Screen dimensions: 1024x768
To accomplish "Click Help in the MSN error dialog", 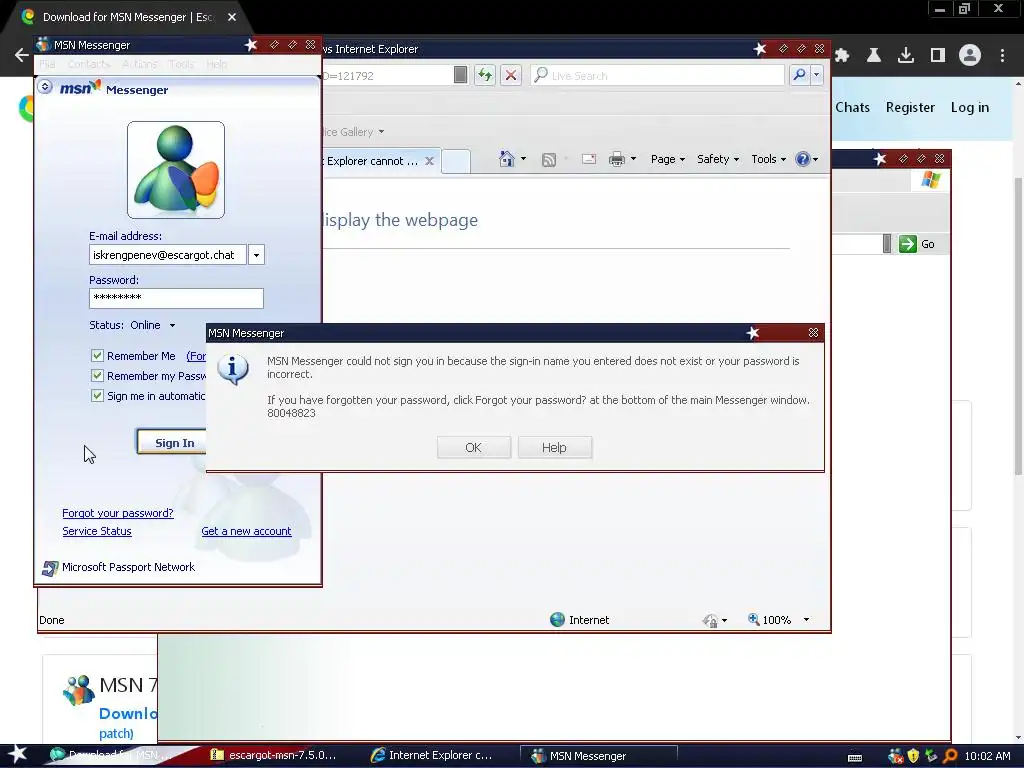I will (x=554, y=447).
